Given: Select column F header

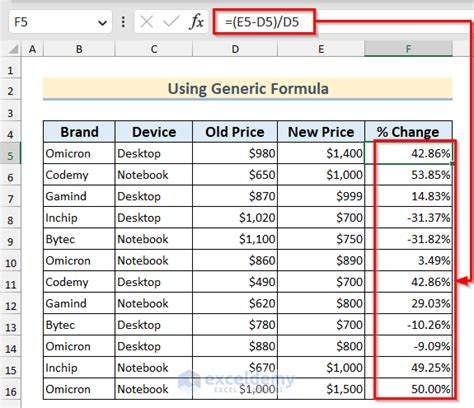Looking at the screenshot, I should point(408,49).
